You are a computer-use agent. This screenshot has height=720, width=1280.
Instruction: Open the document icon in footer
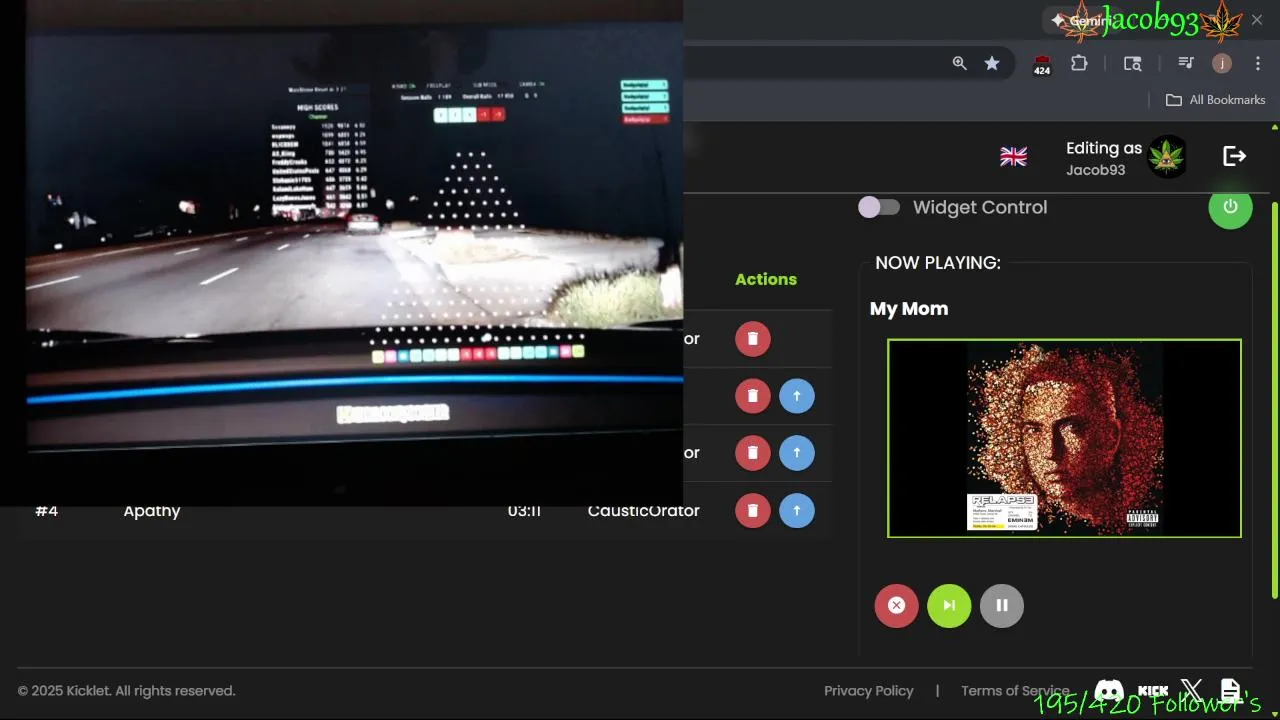tap(1230, 691)
